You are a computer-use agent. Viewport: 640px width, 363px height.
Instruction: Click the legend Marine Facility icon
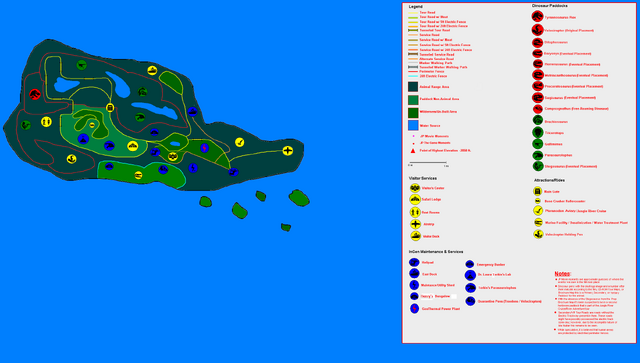538,223
